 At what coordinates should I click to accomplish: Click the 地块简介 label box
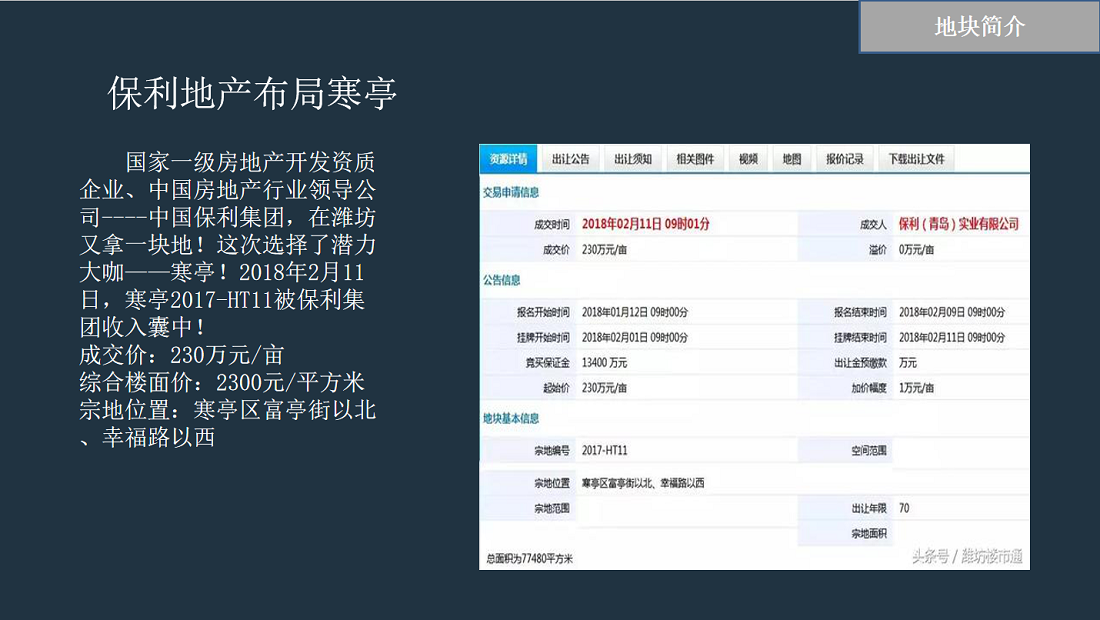coord(979,27)
